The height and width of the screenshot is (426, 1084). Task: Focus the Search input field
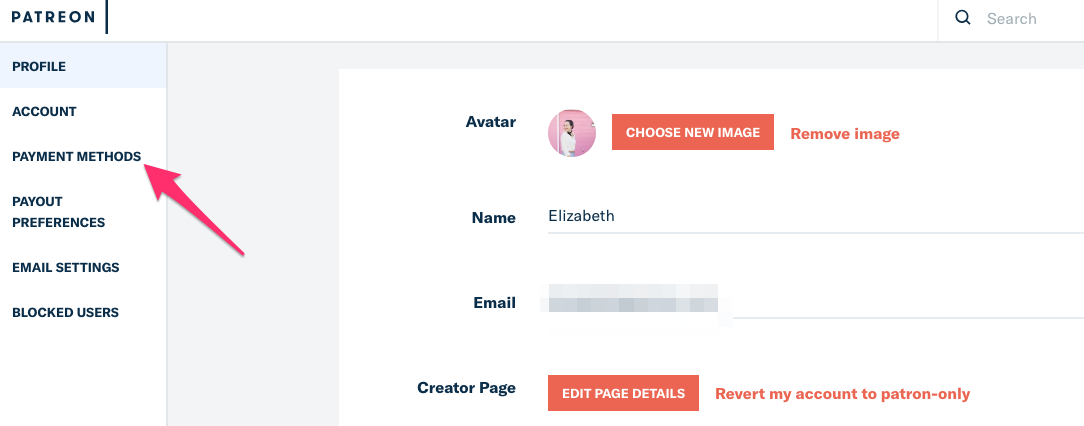click(1025, 18)
